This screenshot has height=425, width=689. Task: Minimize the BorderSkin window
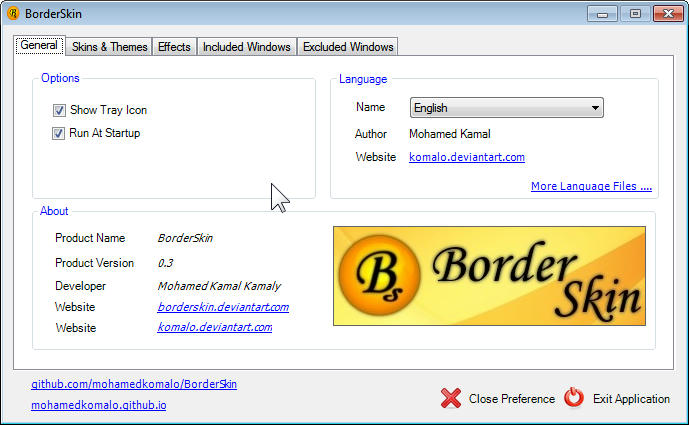602,14
